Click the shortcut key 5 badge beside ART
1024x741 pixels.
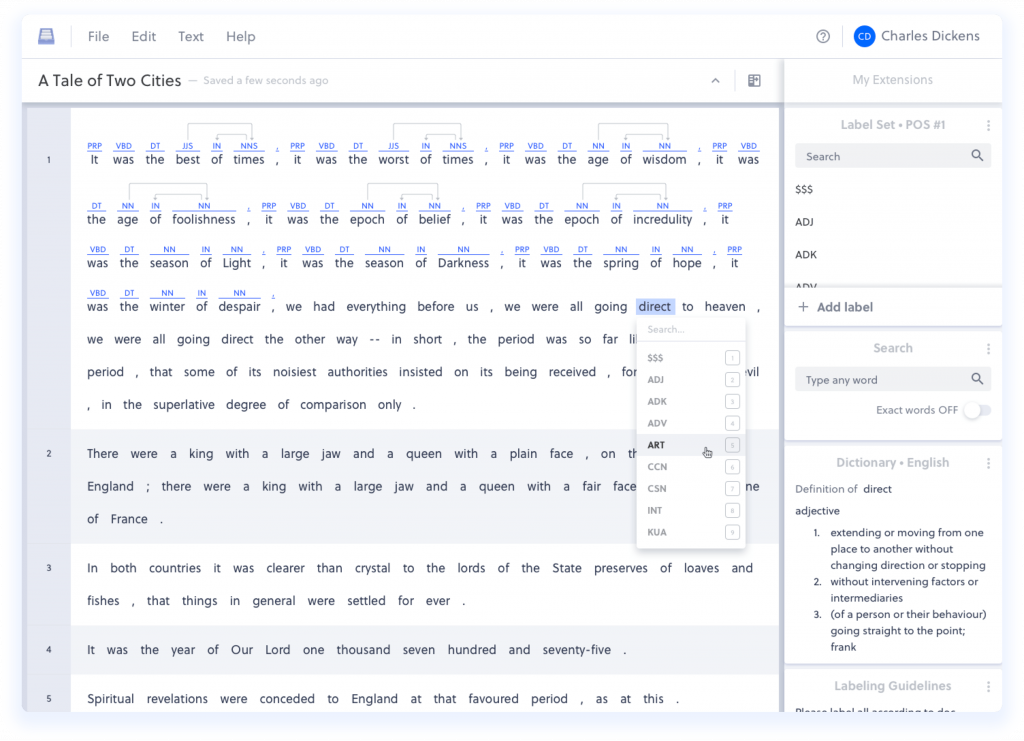[732, 445]
